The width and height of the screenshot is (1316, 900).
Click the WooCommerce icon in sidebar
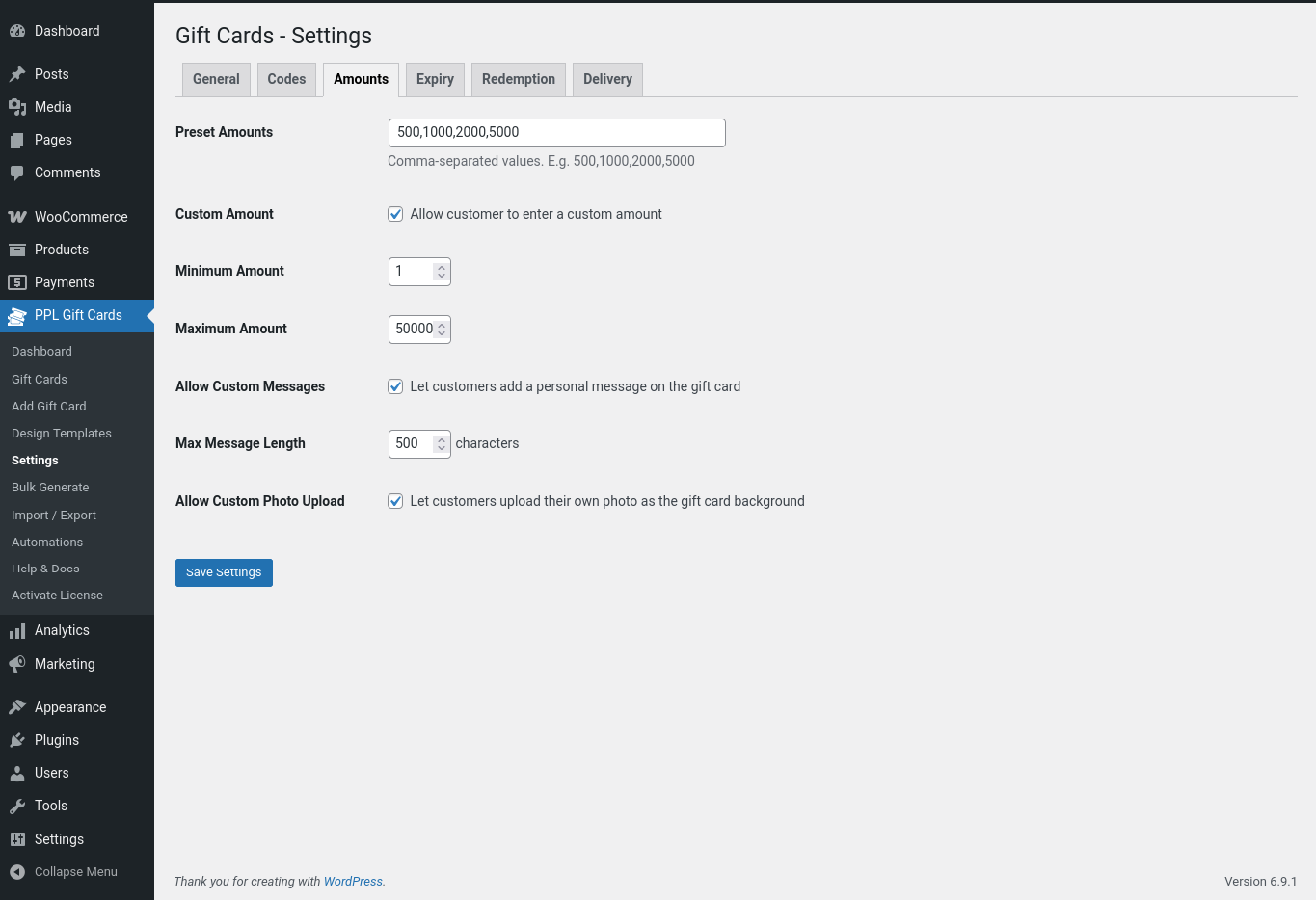[17, 217]
